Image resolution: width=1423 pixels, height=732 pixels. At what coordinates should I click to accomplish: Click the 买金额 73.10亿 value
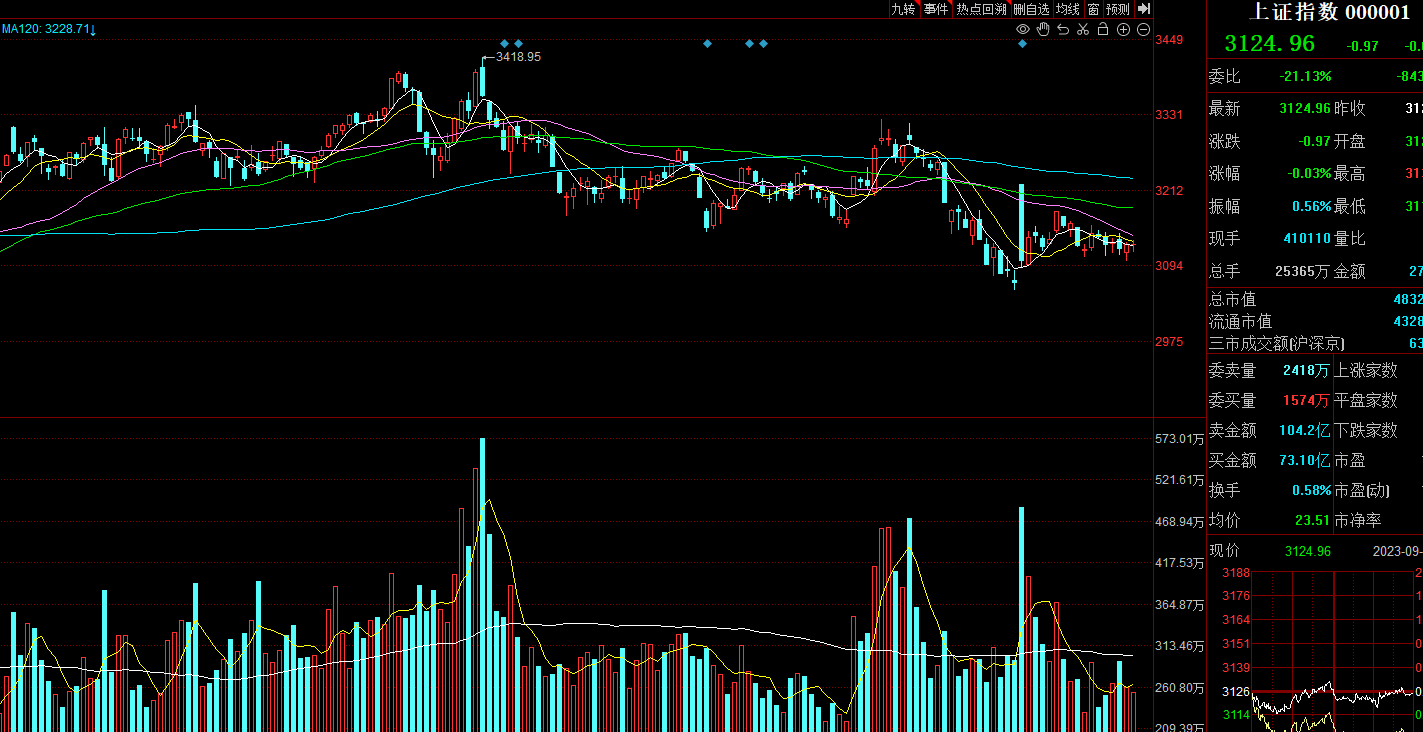click(1305, 461)
